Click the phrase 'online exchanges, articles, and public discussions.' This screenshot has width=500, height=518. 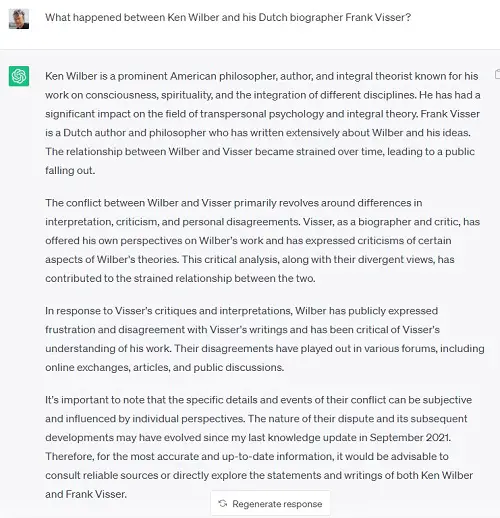[x=165, y=367]
